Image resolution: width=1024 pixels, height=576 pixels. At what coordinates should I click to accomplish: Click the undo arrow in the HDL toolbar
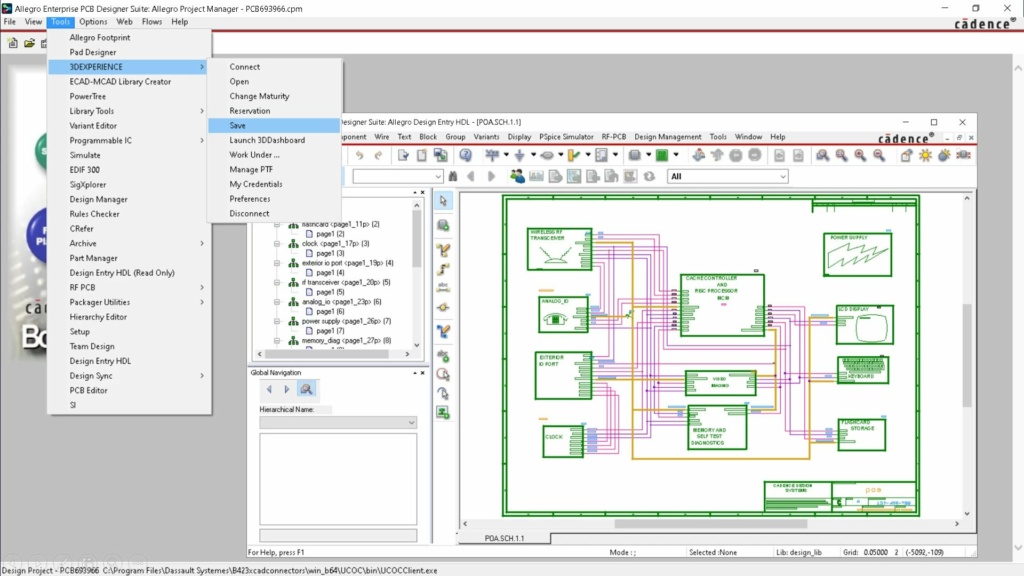(x=359, y=155)
